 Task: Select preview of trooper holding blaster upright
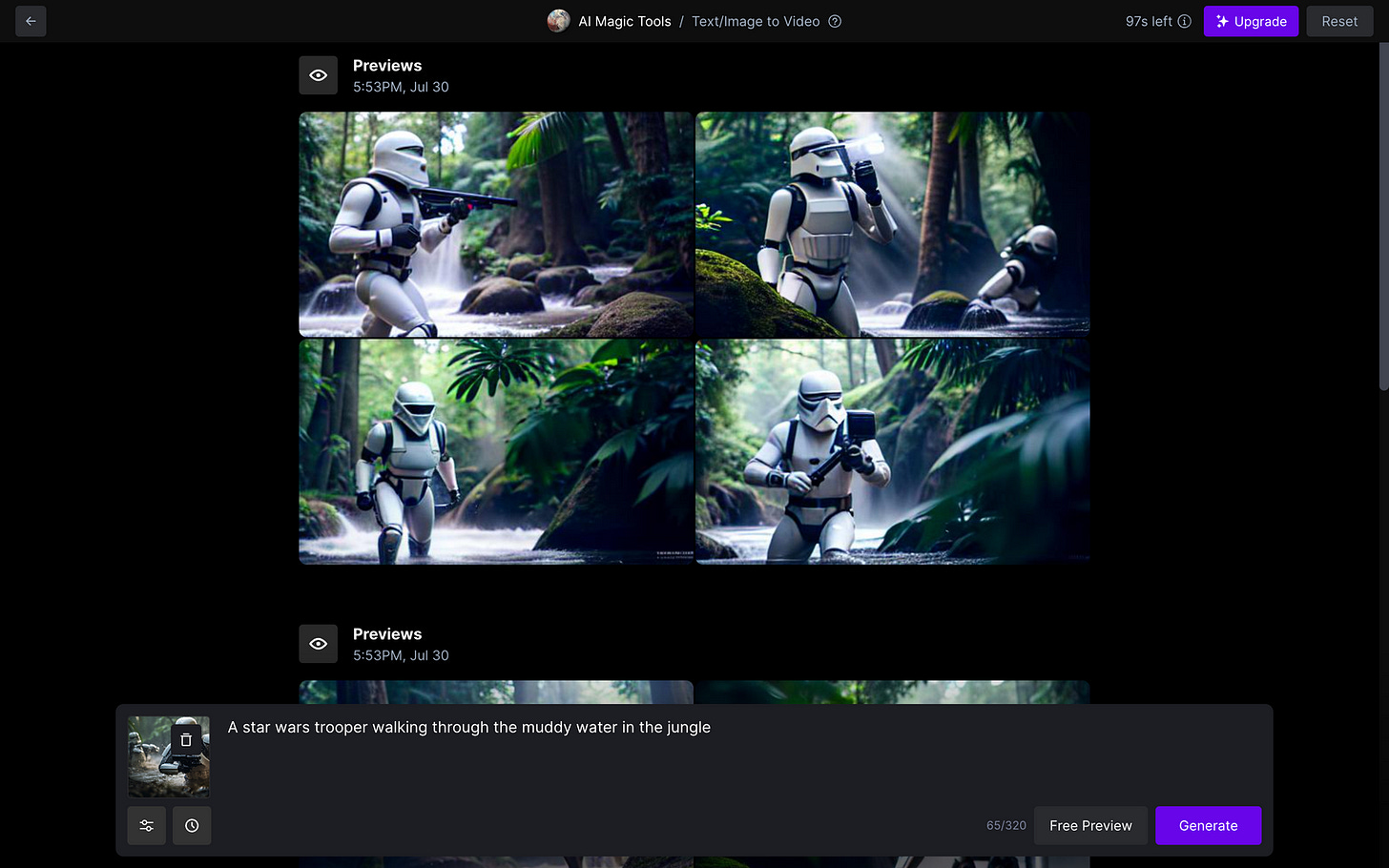(892, 452)
